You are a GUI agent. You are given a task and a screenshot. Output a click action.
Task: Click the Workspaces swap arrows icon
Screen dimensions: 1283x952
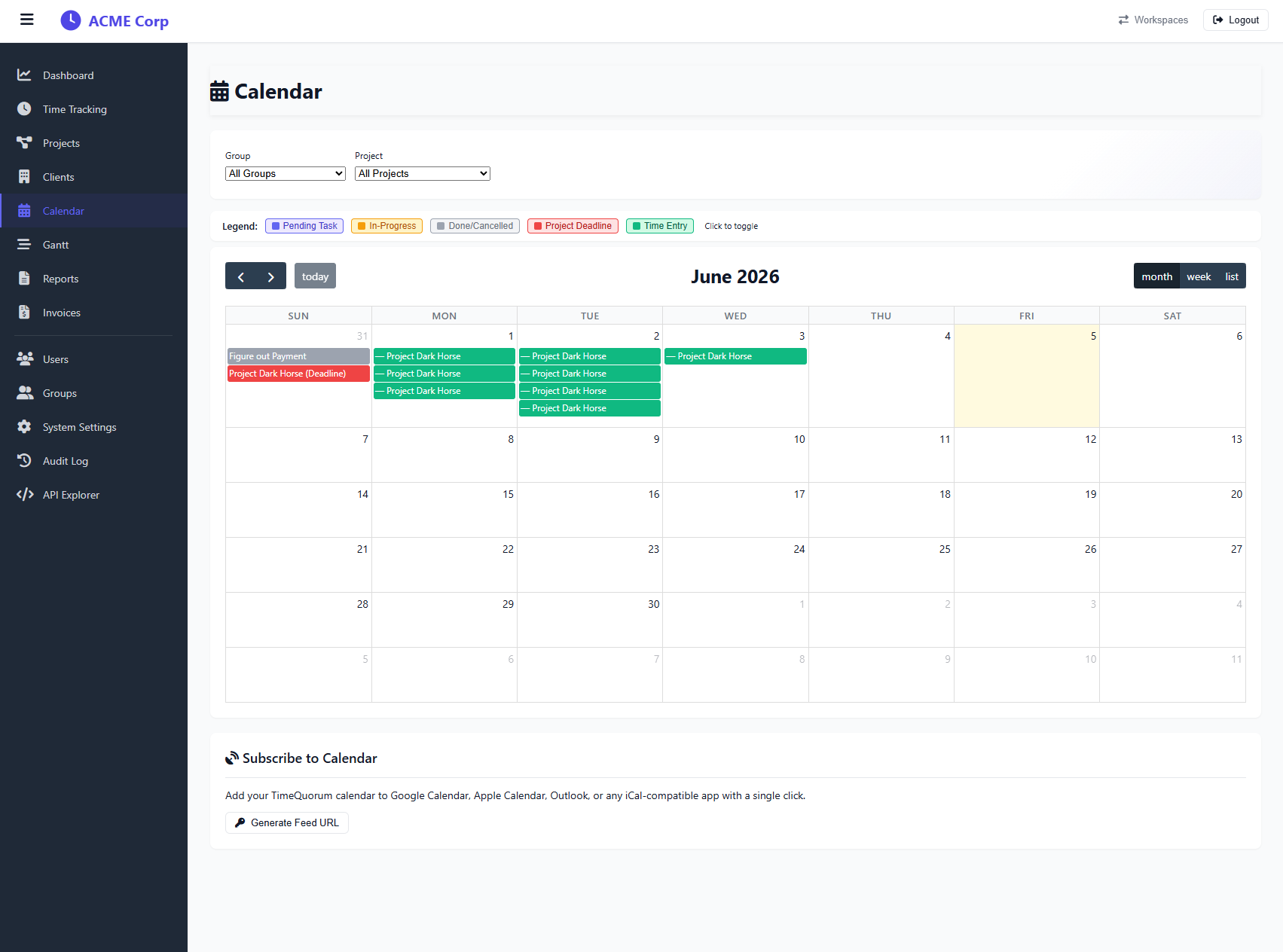pos(1123,20)
